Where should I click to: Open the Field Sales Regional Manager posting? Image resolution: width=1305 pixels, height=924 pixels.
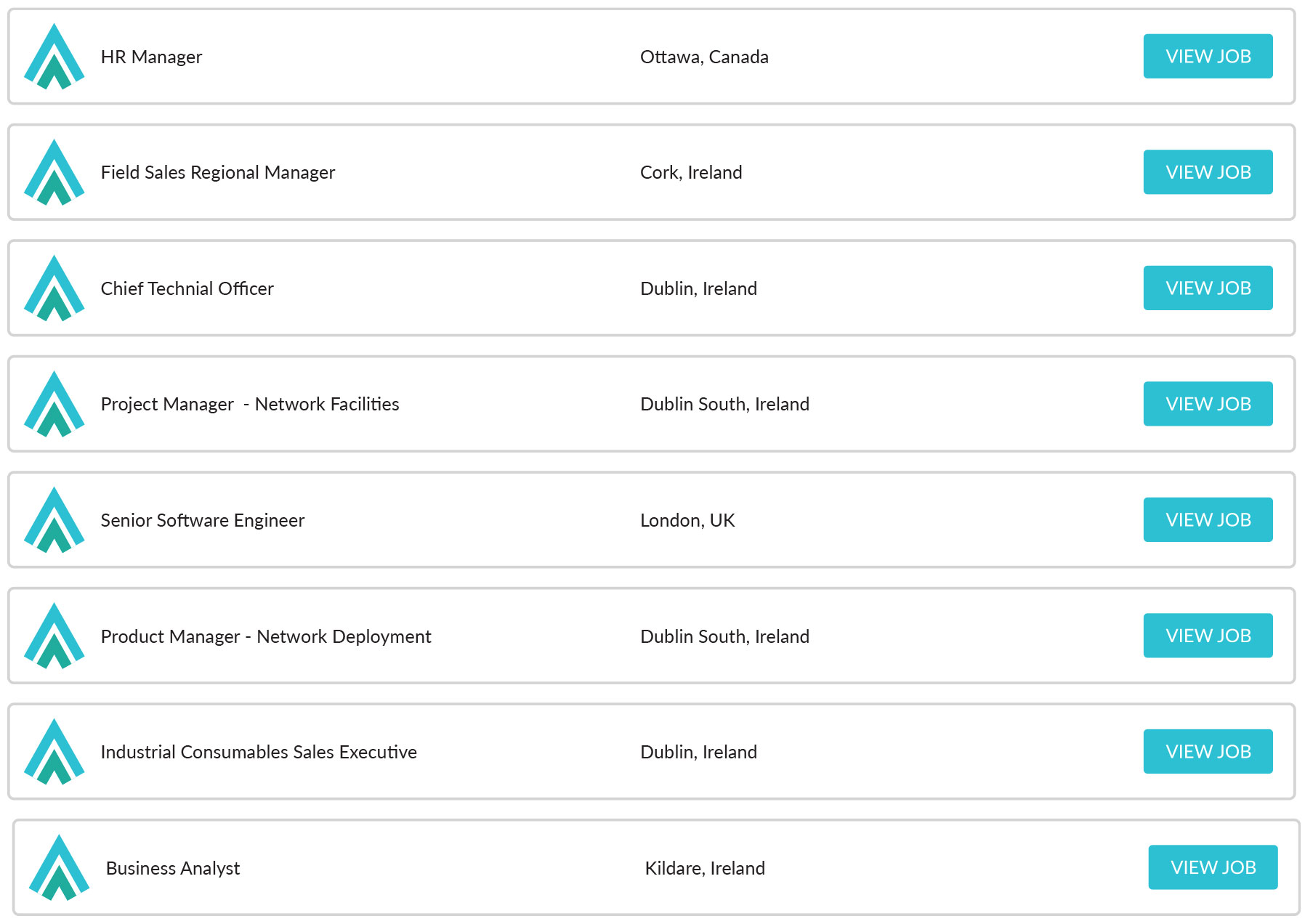click(x=1208, y=172)
